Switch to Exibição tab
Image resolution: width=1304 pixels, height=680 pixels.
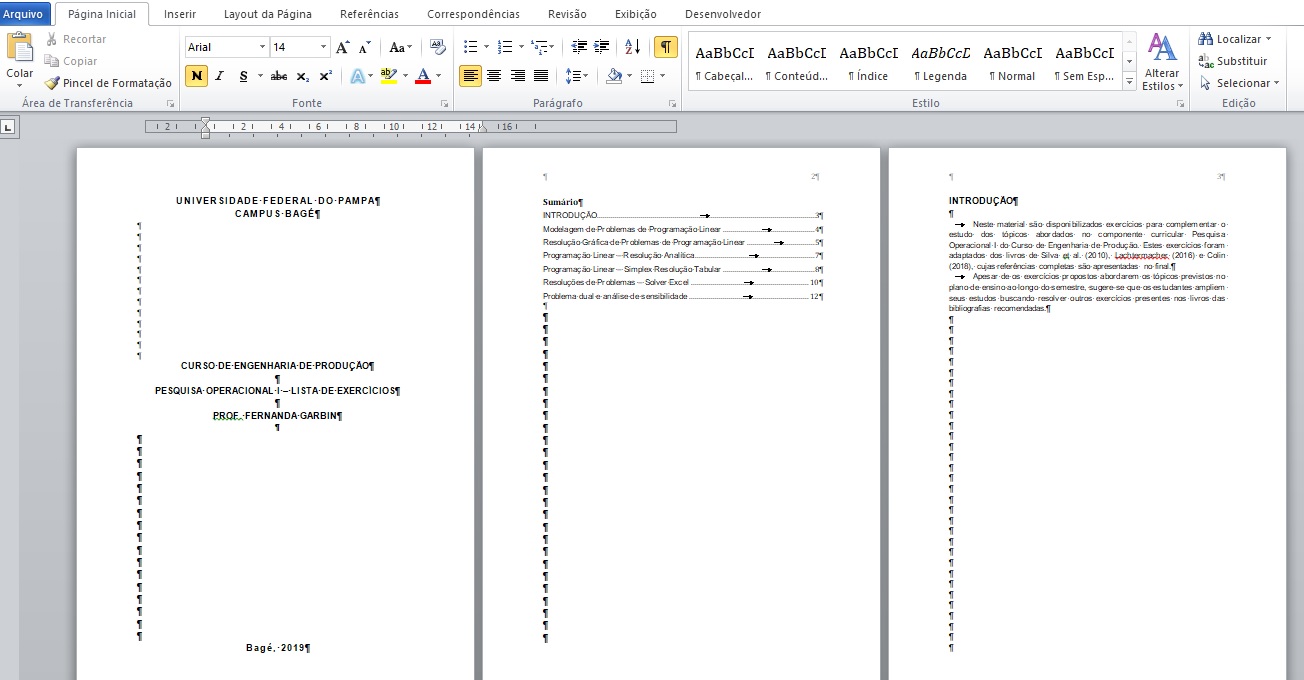[x=636, y=14]
